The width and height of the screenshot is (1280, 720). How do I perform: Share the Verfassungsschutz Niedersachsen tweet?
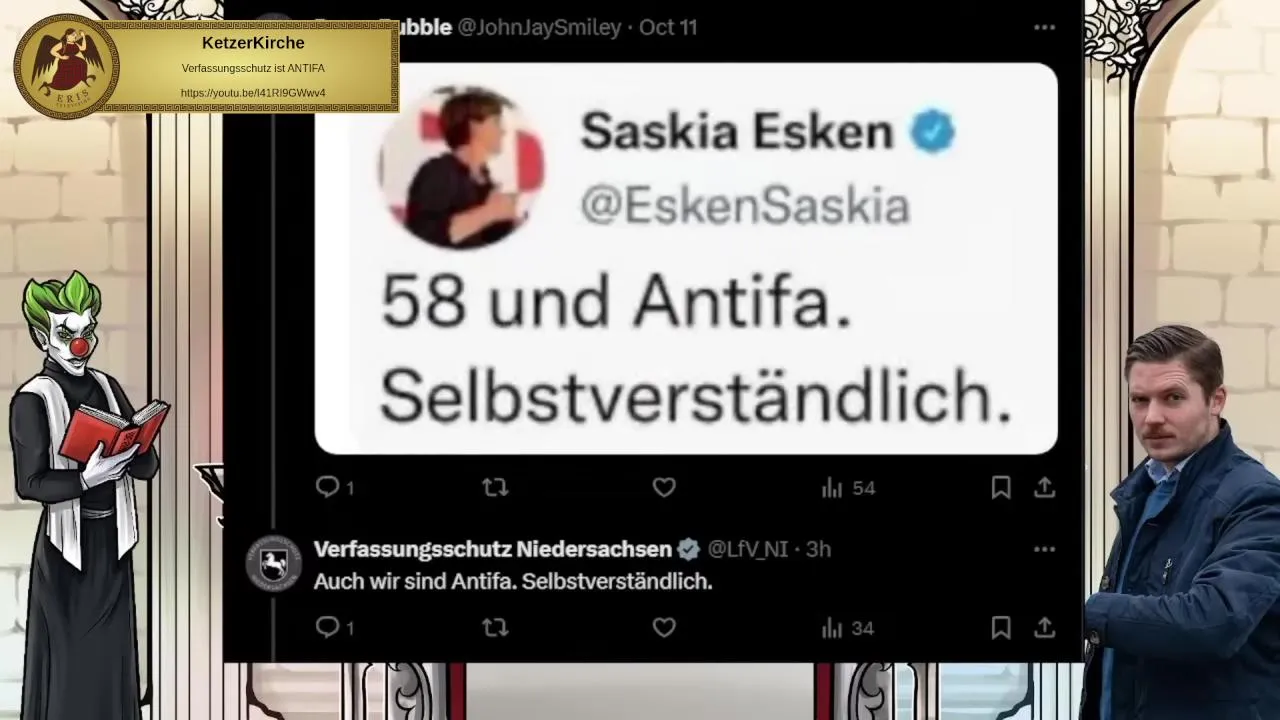tap(1044, 627)
